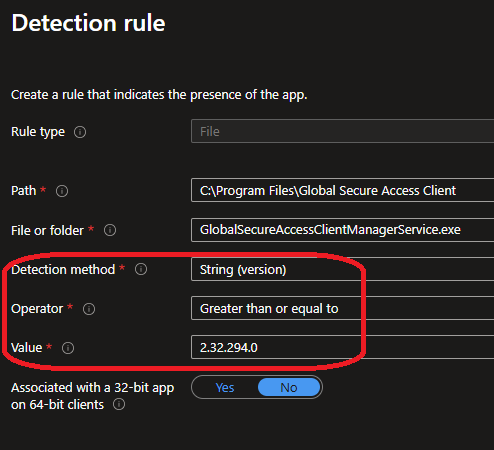Viewport: 494px width, 450px height.
Task: Click the File or folder input field
Action: coord(343,230)
